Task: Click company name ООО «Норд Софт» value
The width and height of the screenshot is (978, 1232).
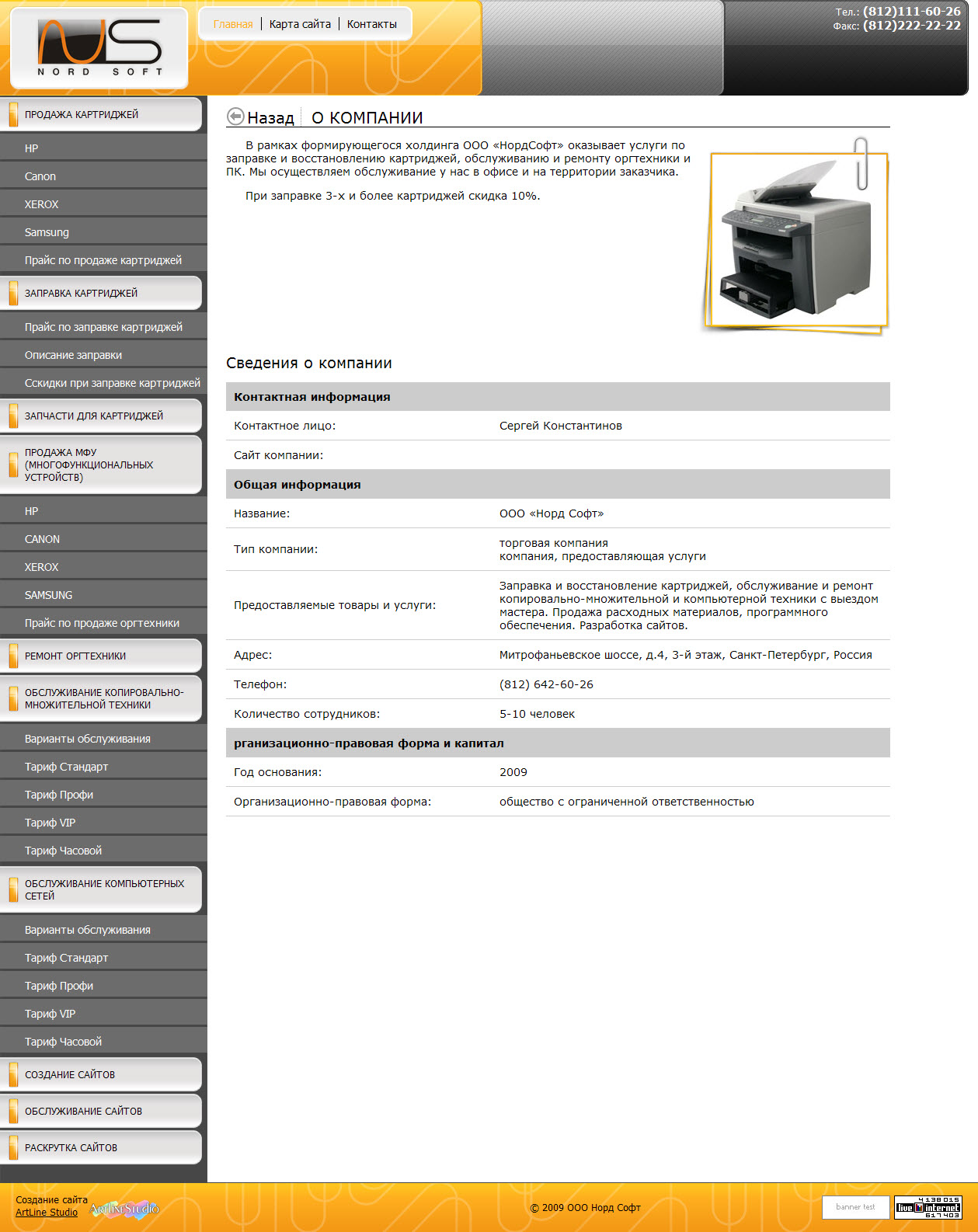Action: [552, 513]
